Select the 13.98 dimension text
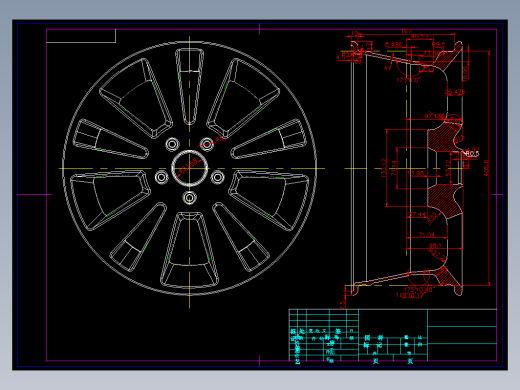The height and width of the screenshot is (390, 520). (x=416, y=173)
